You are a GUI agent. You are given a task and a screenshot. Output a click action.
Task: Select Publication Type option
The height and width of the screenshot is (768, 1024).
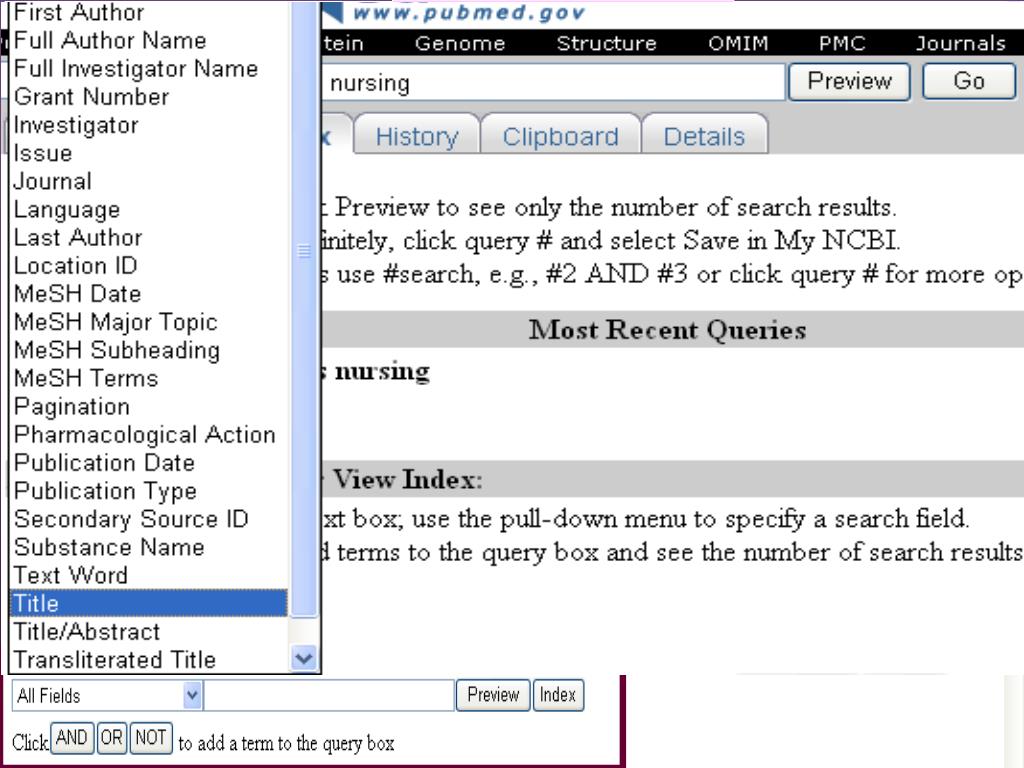tap(149, 490)
